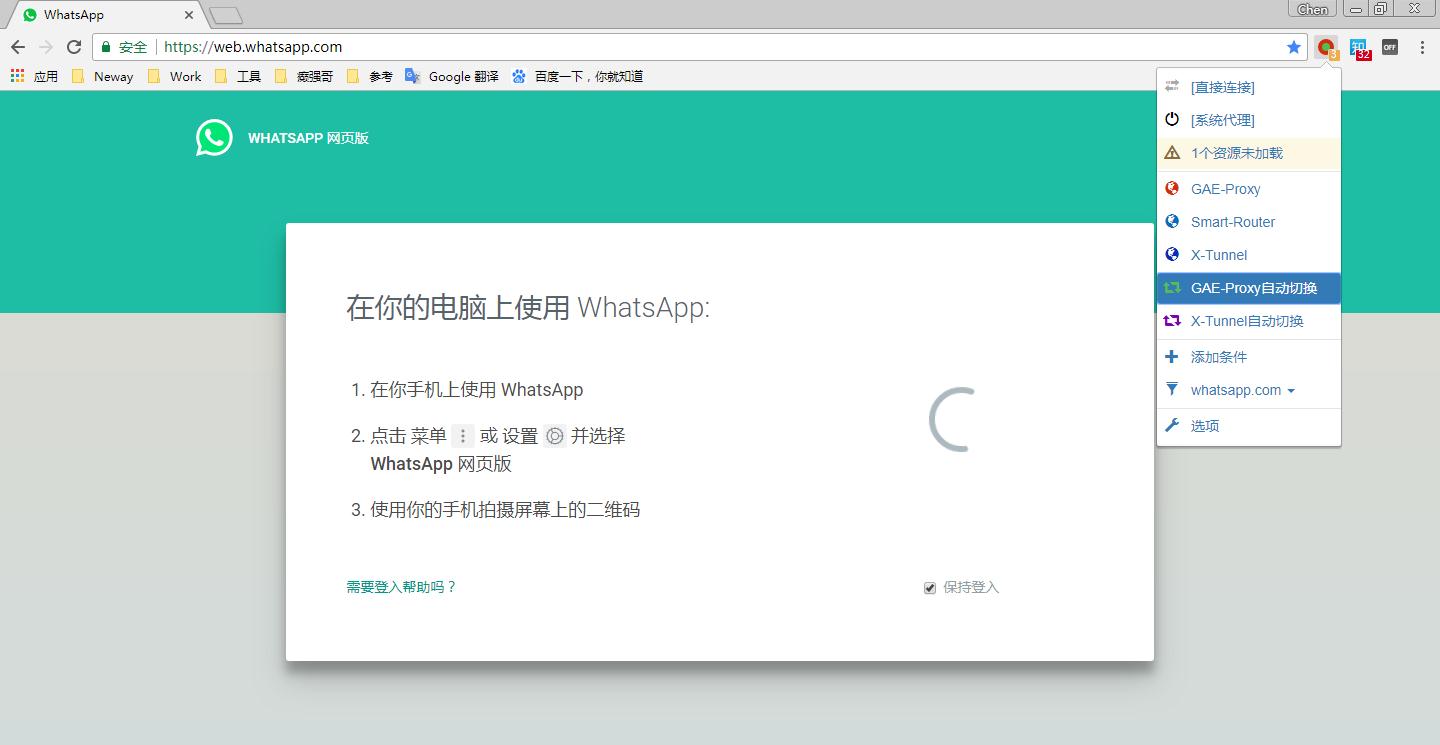Click 1个资源未加载 notice
This screenshot has height=745, width=1440.
tap(1248, 153)
